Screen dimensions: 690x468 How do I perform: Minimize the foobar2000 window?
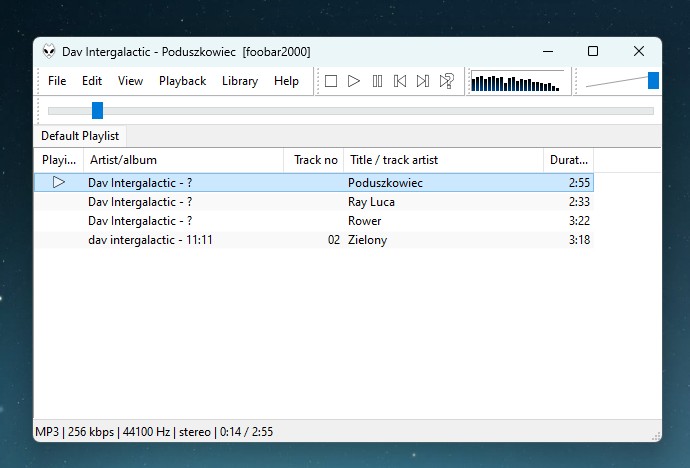click(548, 51)
